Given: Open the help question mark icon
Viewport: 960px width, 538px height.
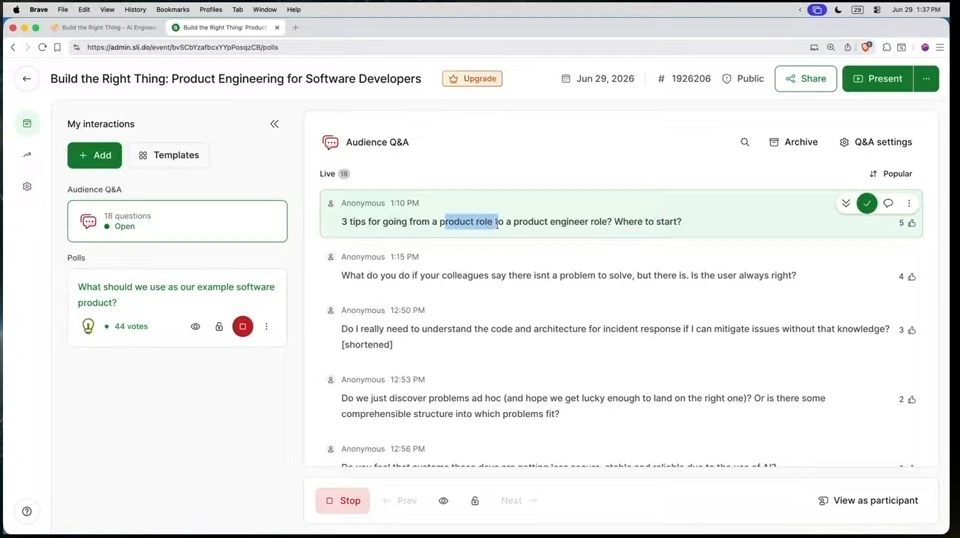Looking at the screenshot, I should tap(27, 511).
